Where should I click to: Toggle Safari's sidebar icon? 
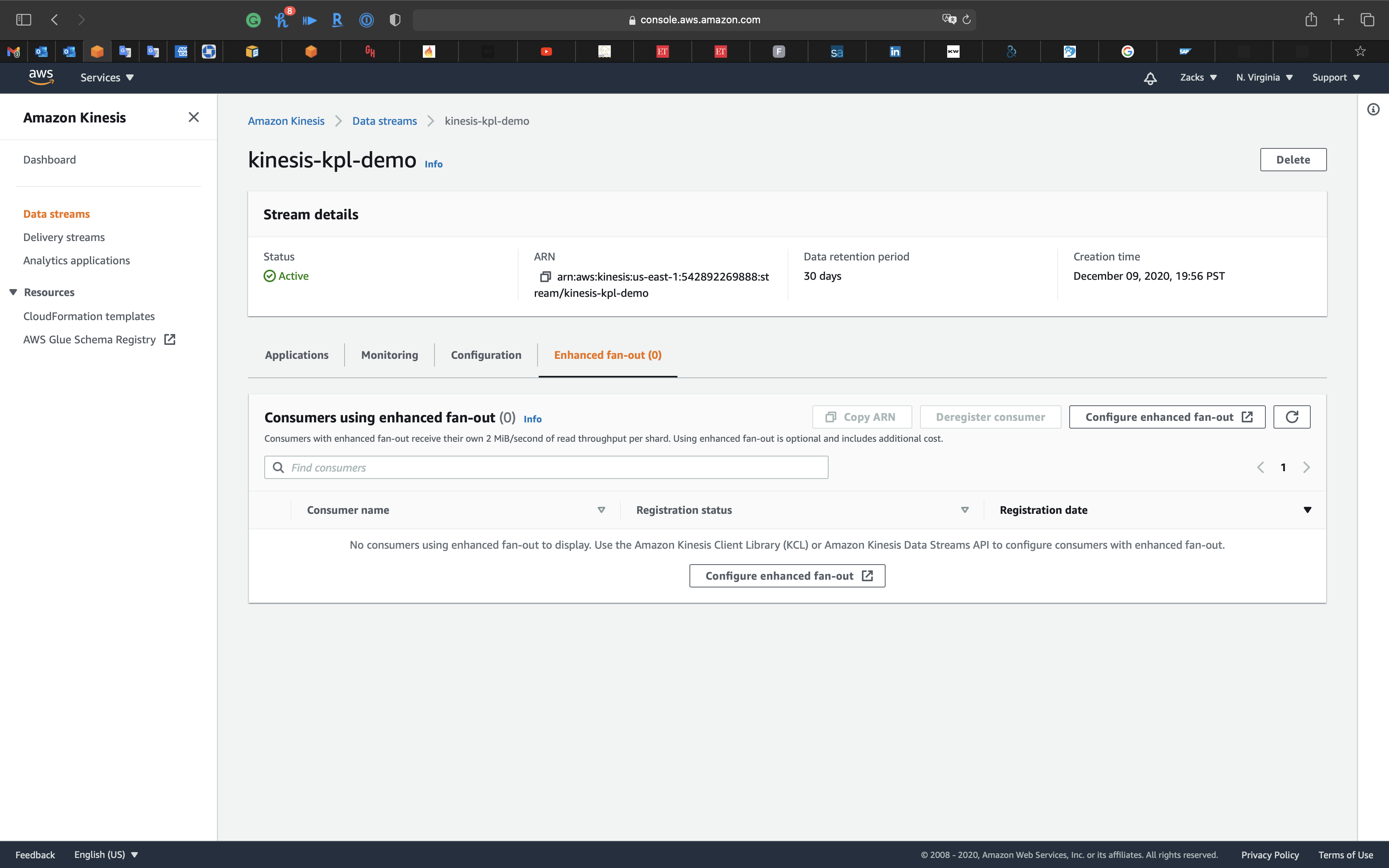pos(24,20)
